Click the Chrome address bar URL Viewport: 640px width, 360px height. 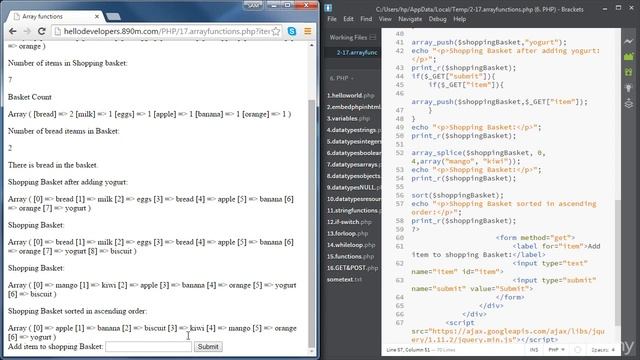pos(167,31)
